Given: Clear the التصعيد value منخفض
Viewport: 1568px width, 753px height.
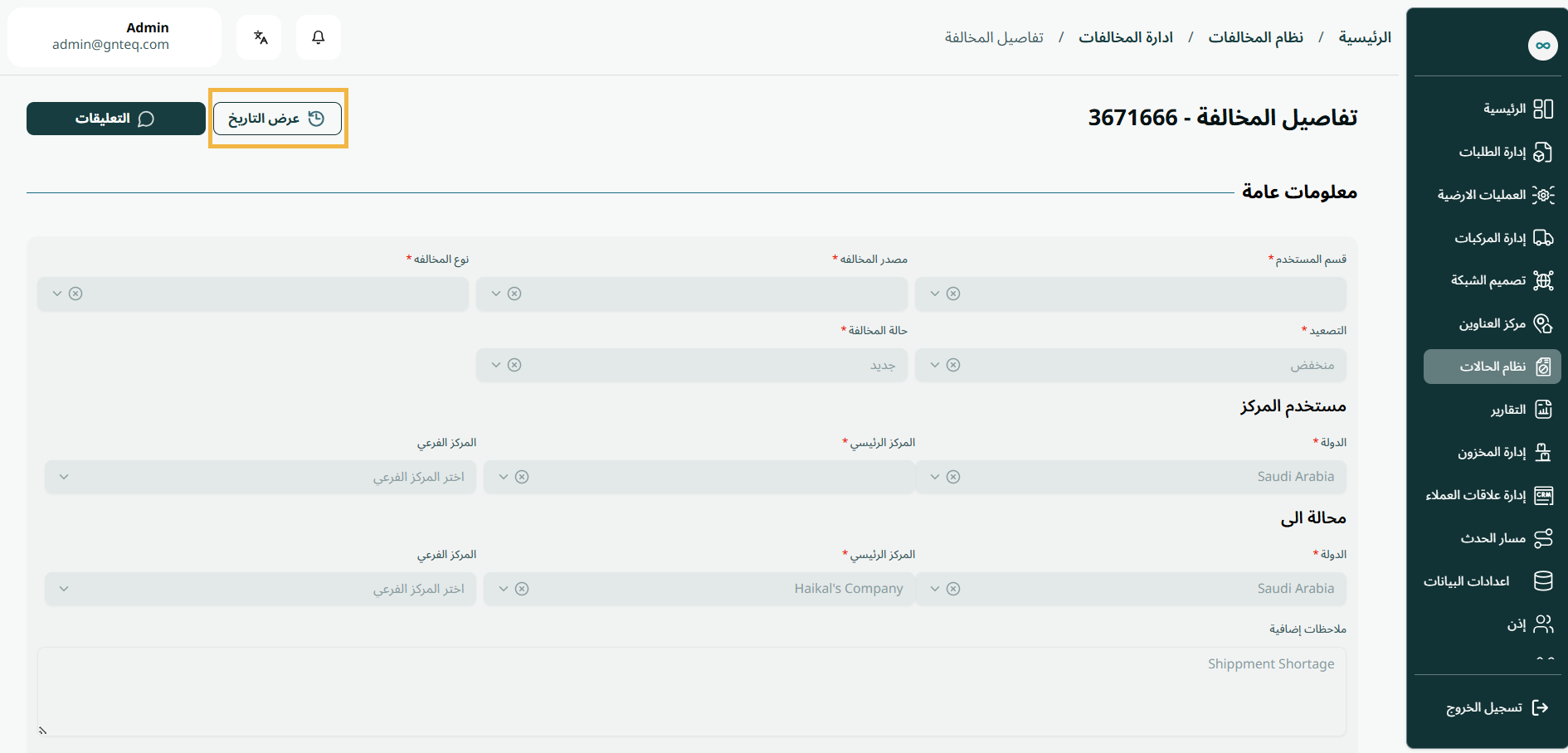Looking at the screenshot, I should (953, 365).
